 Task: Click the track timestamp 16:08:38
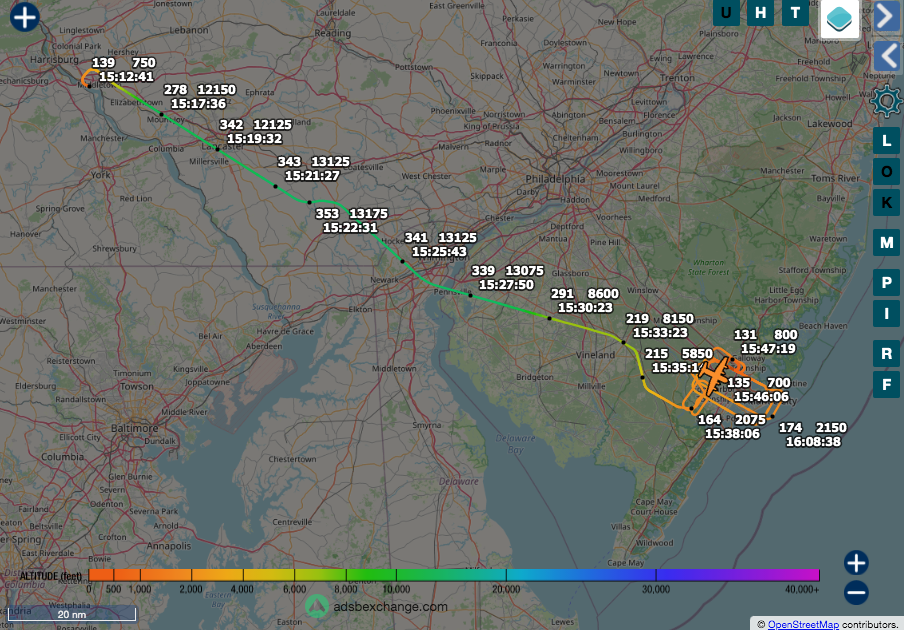pos(813,442)
